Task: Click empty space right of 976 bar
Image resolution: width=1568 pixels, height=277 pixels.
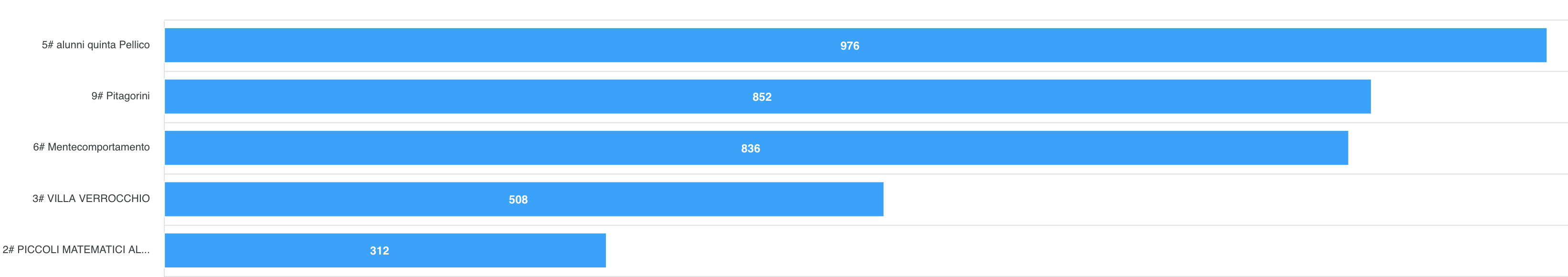Action: (x=1557, y=45)
